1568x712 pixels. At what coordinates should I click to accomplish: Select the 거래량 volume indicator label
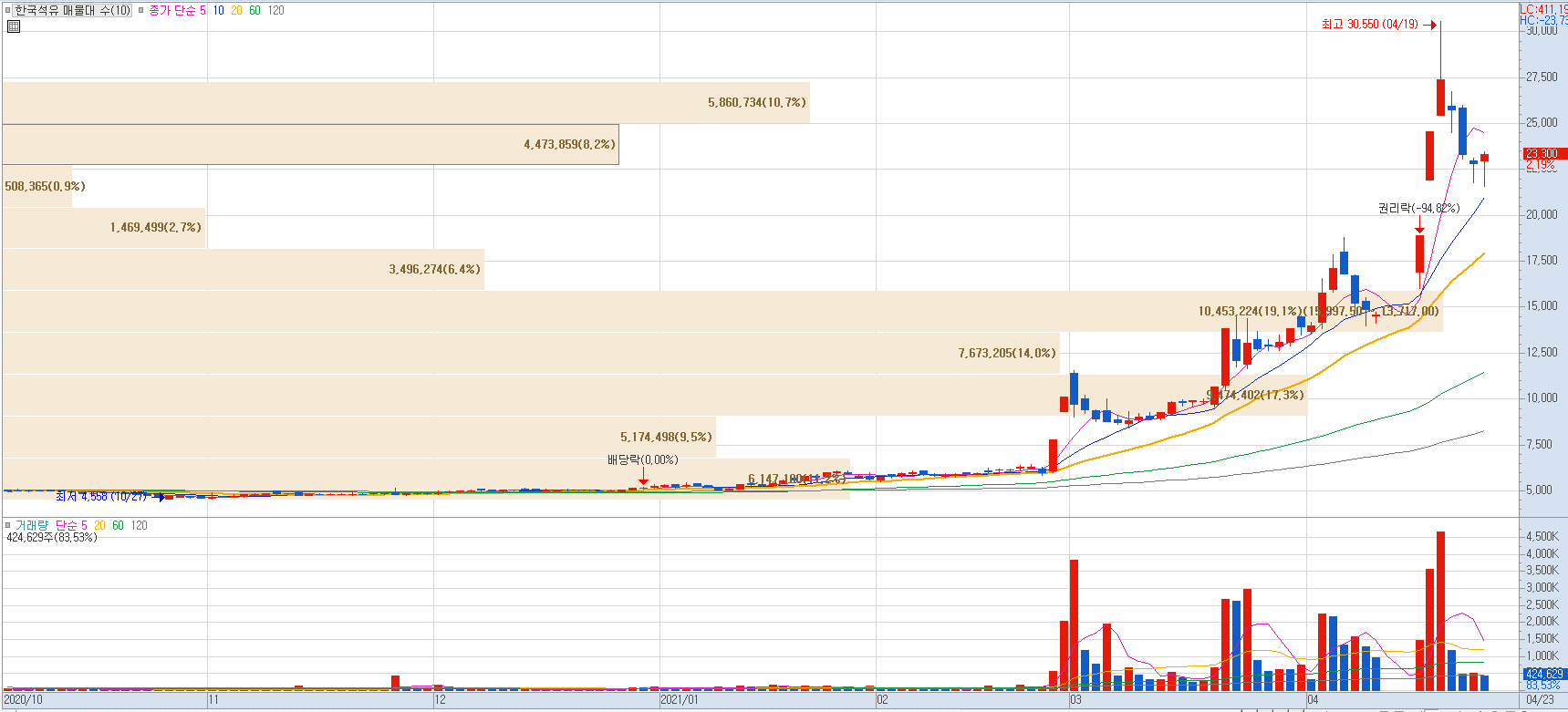point(31,526)
